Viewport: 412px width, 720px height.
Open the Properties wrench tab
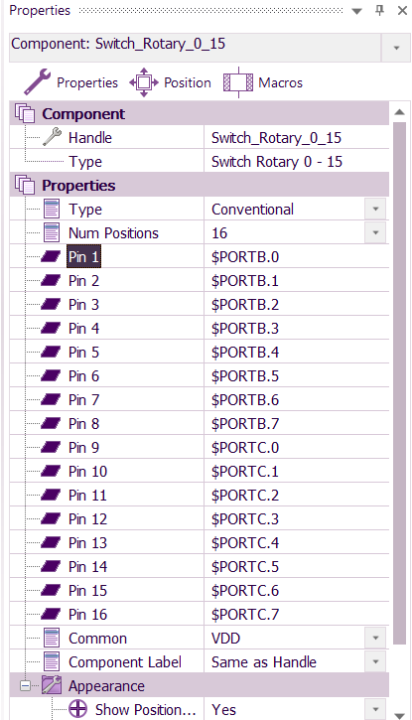click(x=70, y=83)
